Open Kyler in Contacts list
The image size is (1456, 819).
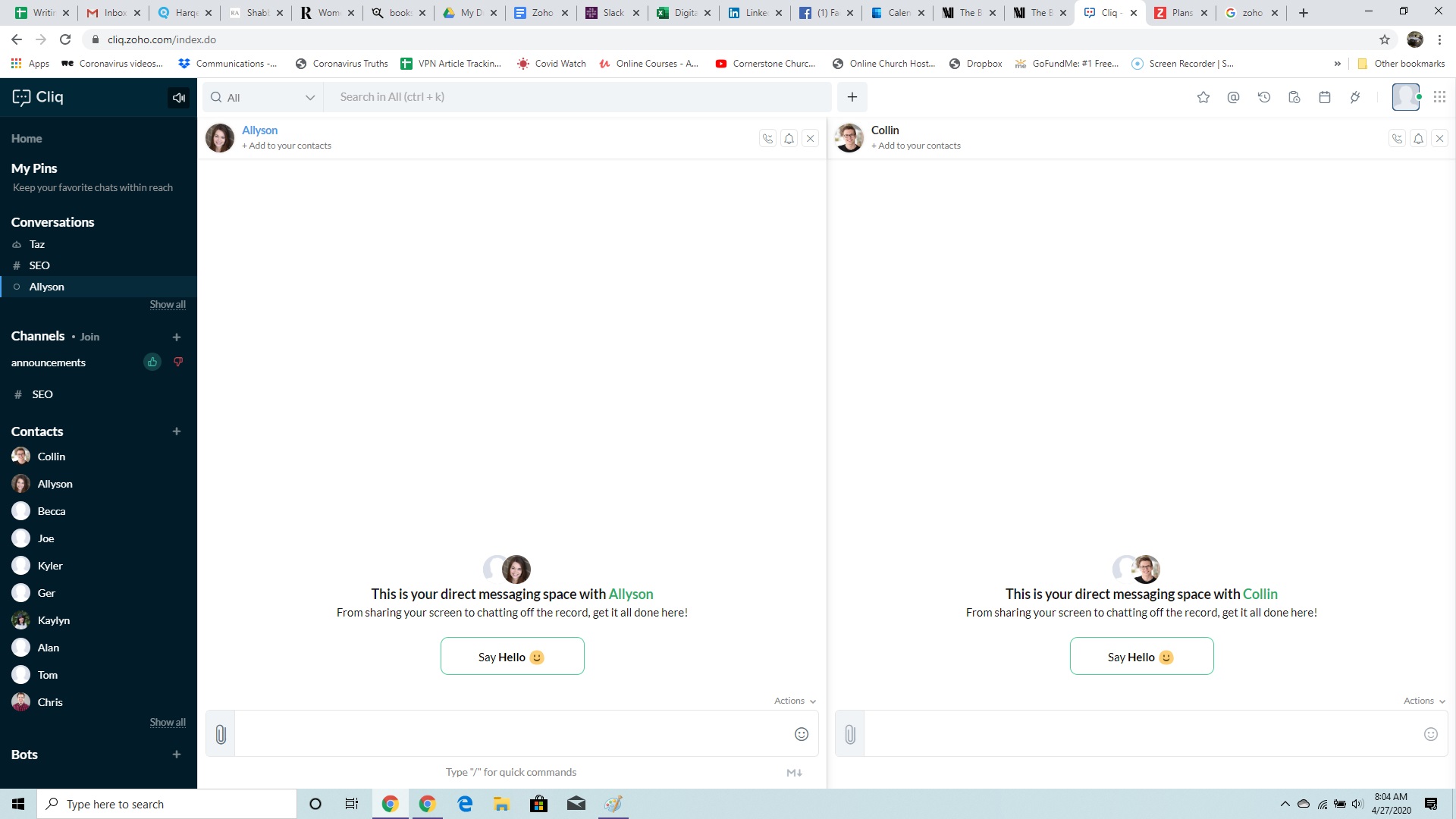coord(99,566)
